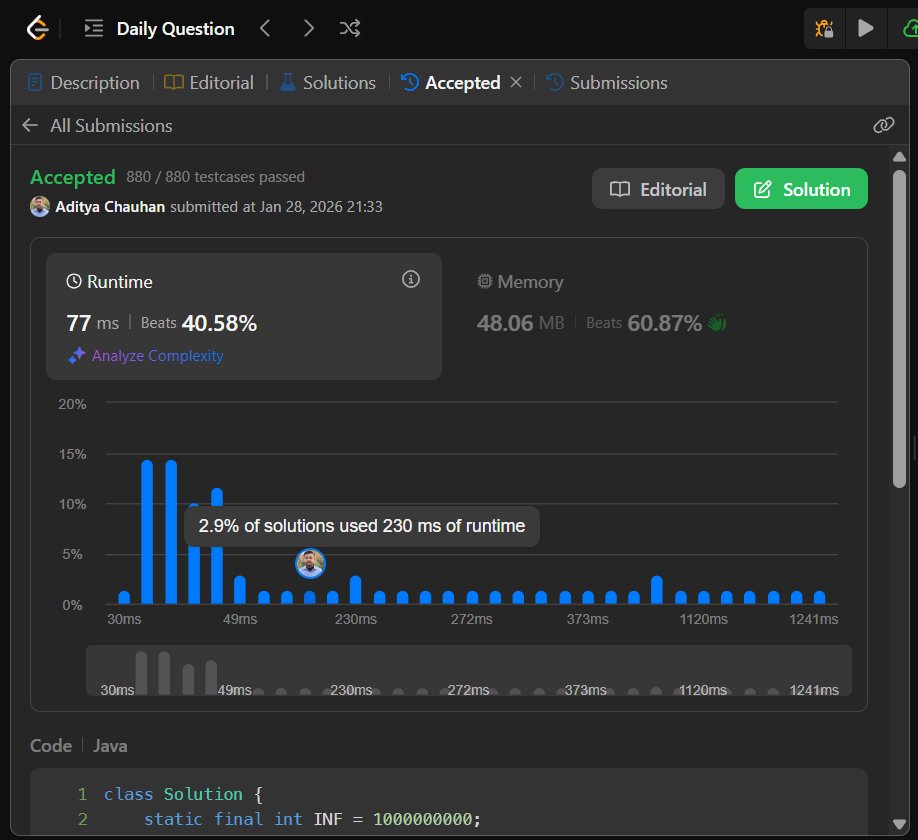Screen dimensions: 918x840
Task: Switch to the Submissions tab
Action: point(607,83)
